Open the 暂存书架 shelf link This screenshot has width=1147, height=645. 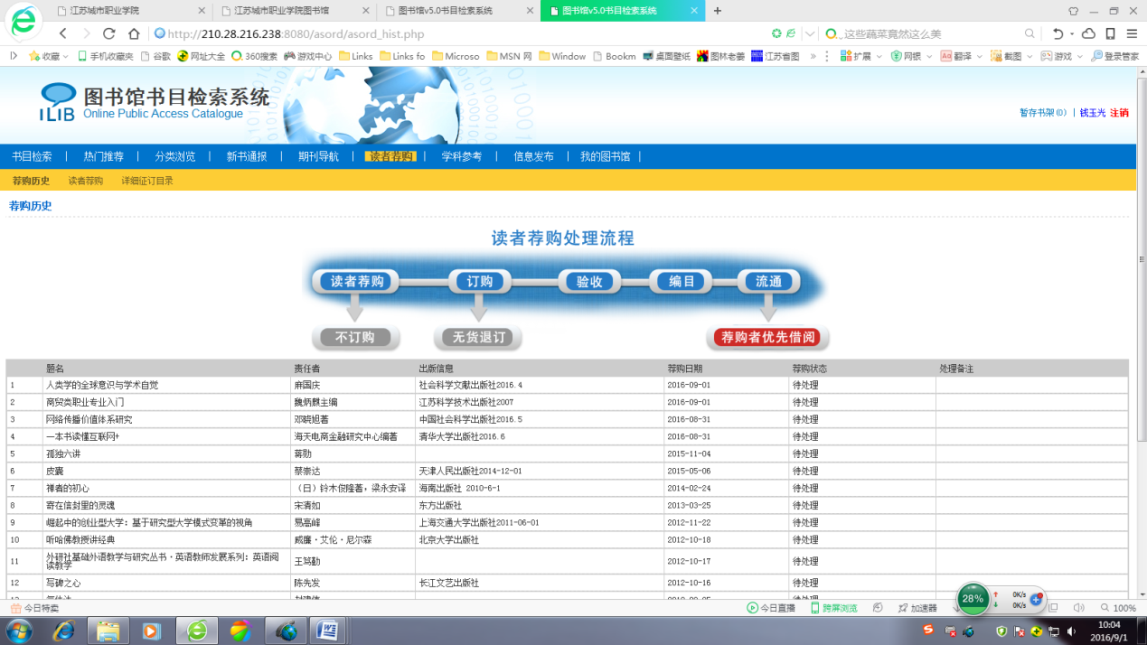click(x=1042, y=113)
